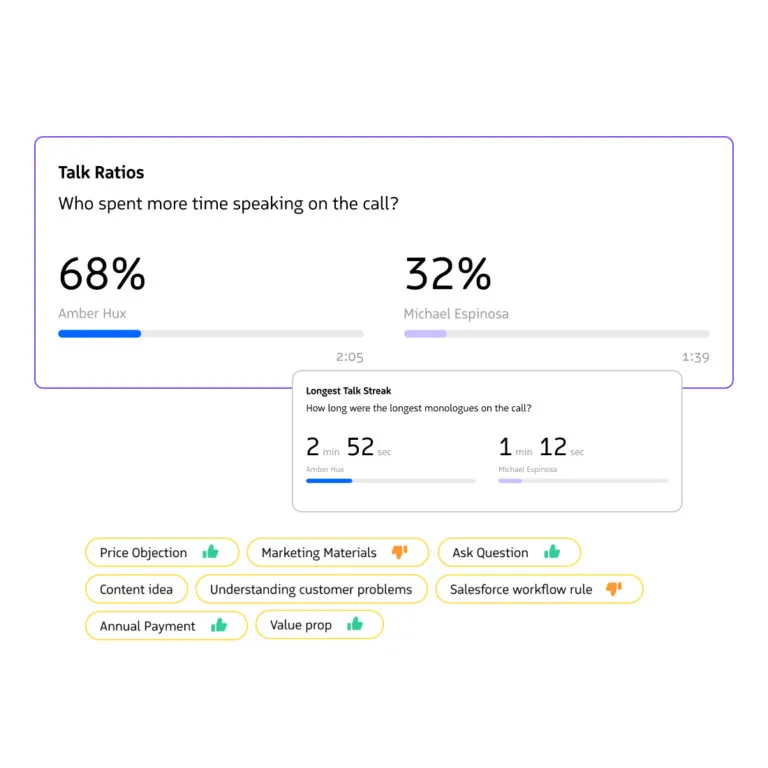Click thumbs-down icon on Marketing Materials tag
This screenshot has width=768, height=768.
(400, 552)
